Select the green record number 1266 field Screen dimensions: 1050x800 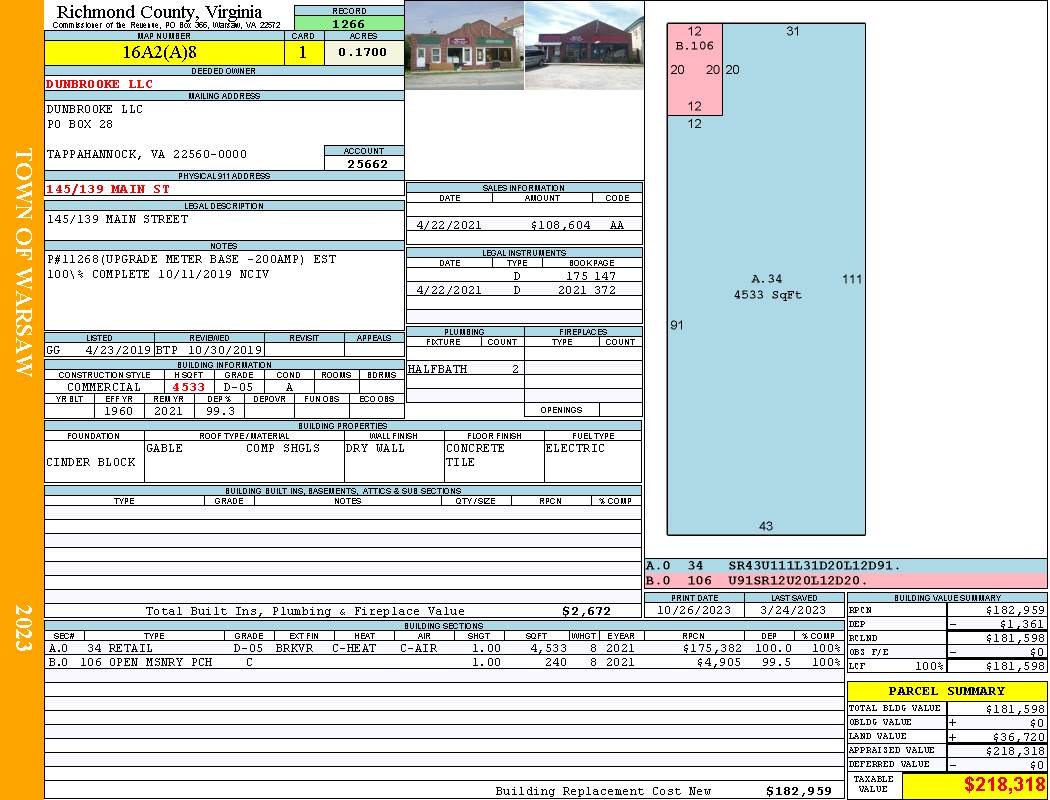[x=349, y=23]
